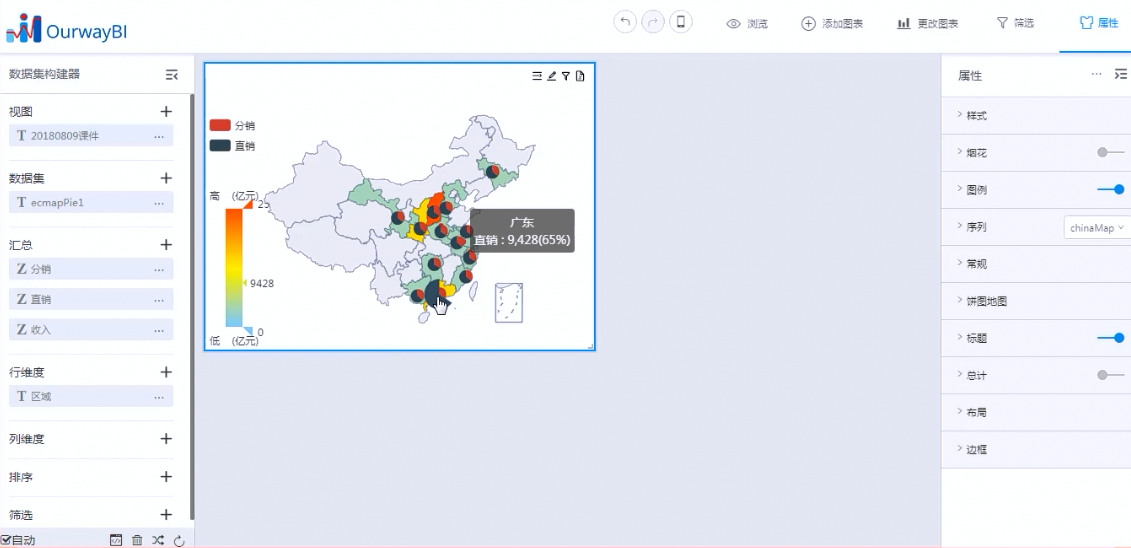The image size is (1131, 548).
Task: Click the pencil edit icon on the chart
Action: (551, 76)
